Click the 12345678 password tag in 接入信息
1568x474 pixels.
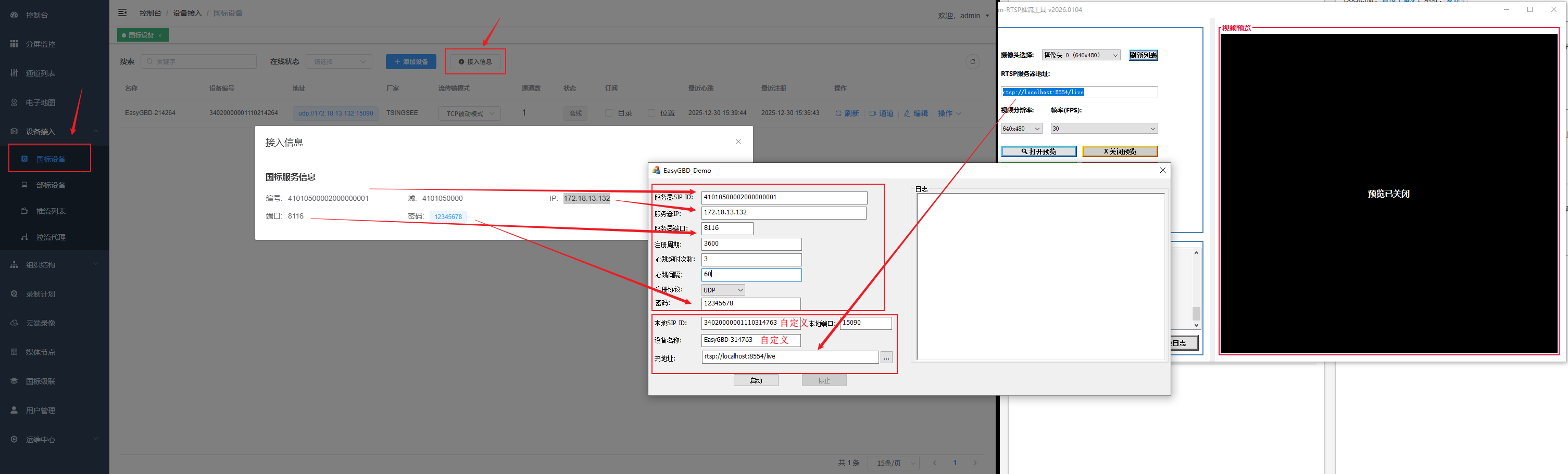pos(448,216)
